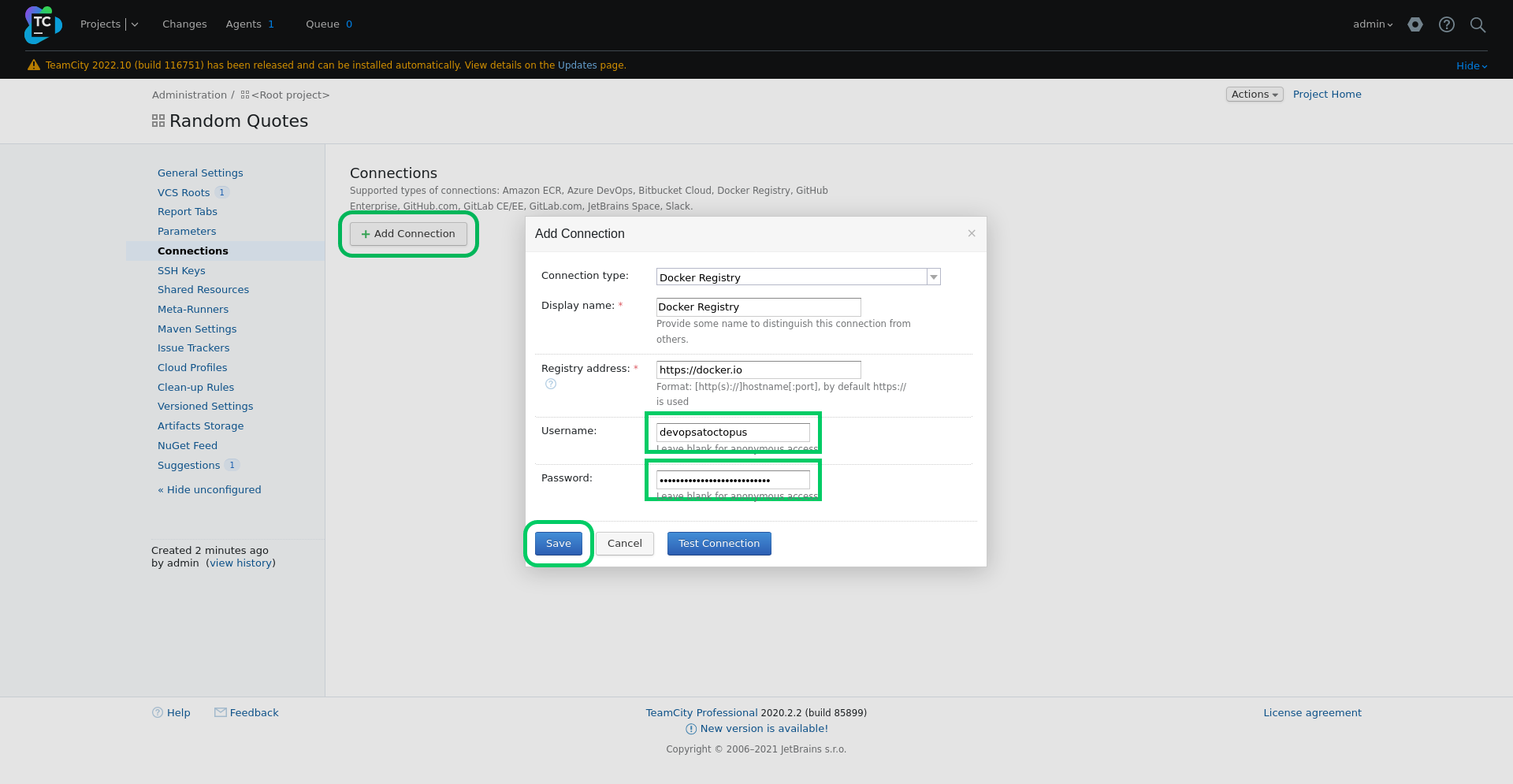The image size is (1513, 784).
Task: Click the footer Help link
Action: point(179,712)
